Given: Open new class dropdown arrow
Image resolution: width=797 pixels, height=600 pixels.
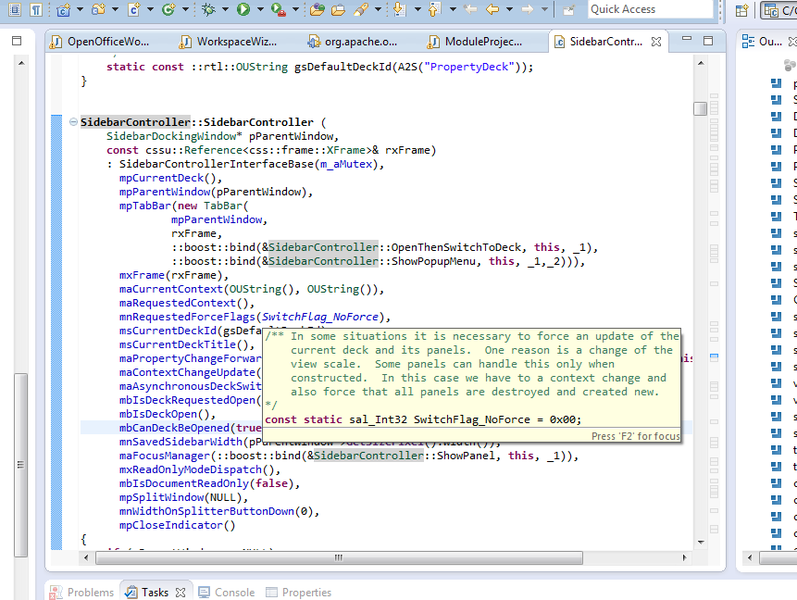Looking at the screenshot, I should (x=185, y=9).
